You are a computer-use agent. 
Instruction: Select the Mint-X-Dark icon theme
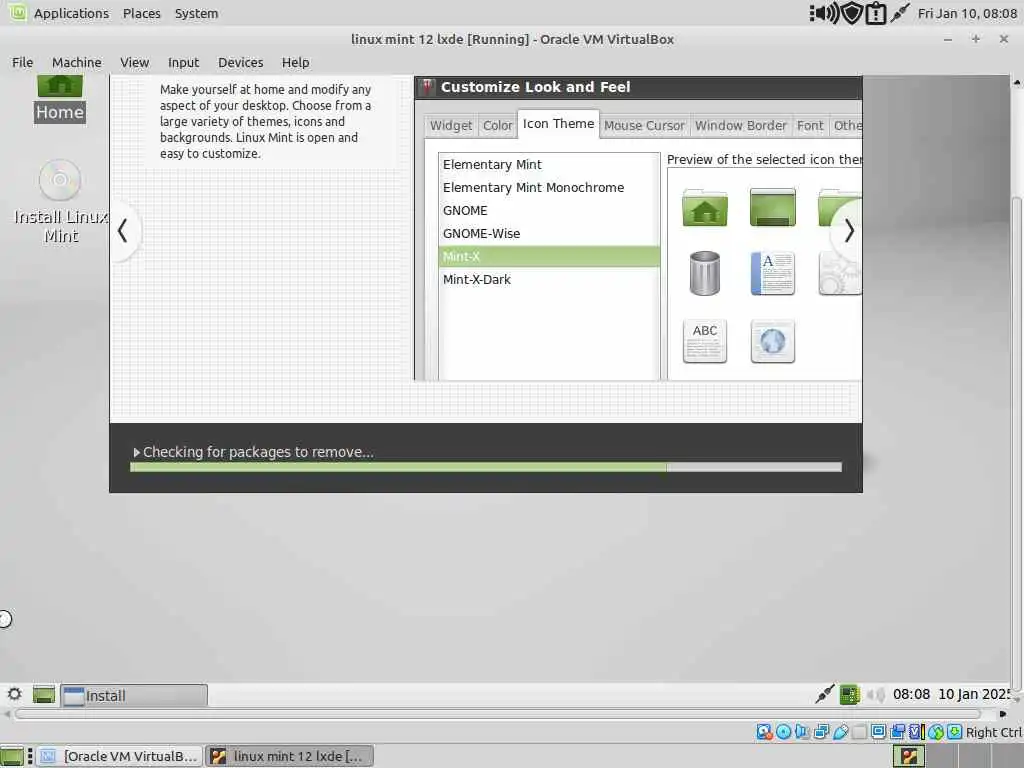pyautogui.click(x=549, y=280)
